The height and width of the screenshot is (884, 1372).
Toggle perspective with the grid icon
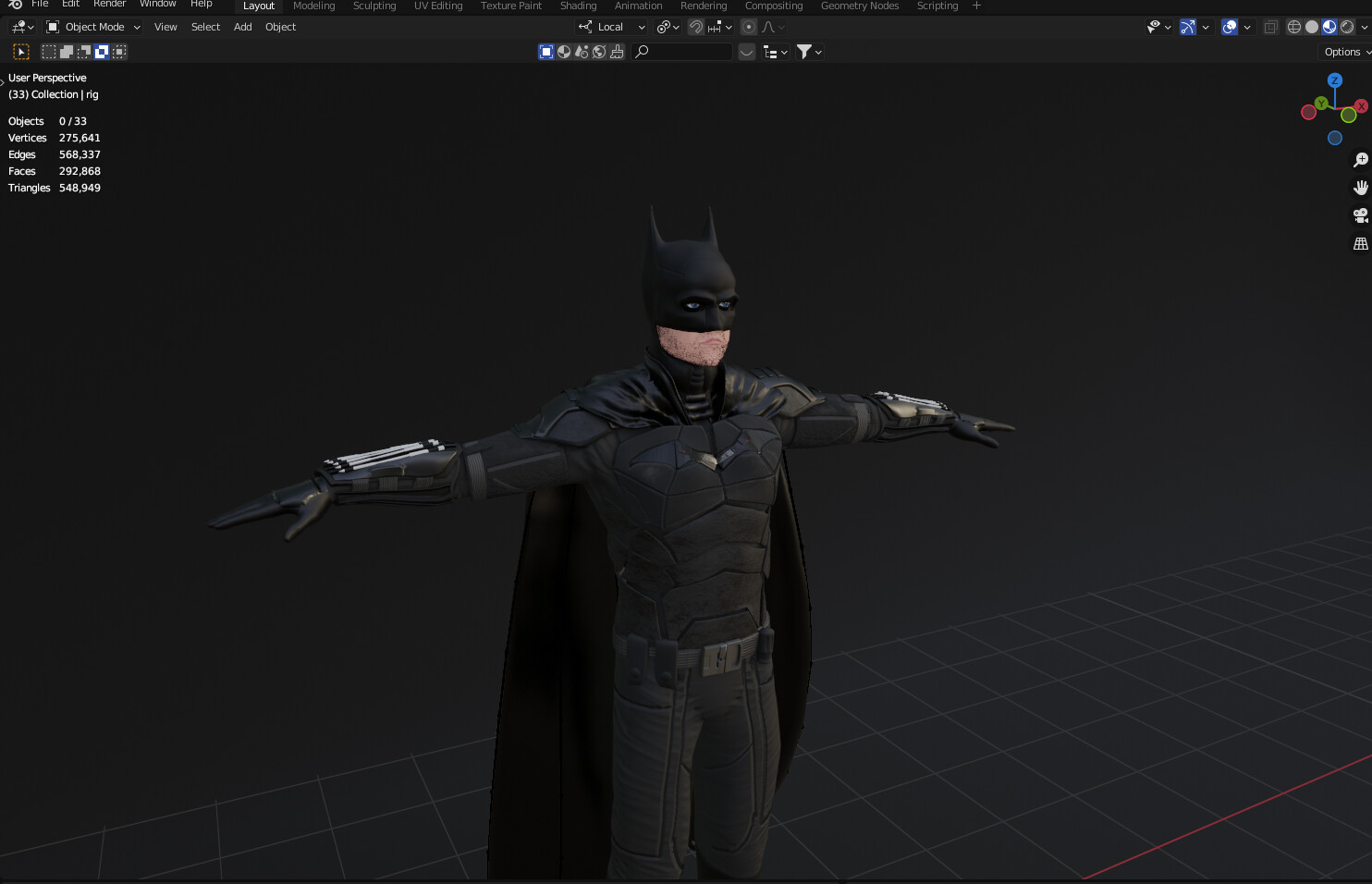tap(1360, 243)
